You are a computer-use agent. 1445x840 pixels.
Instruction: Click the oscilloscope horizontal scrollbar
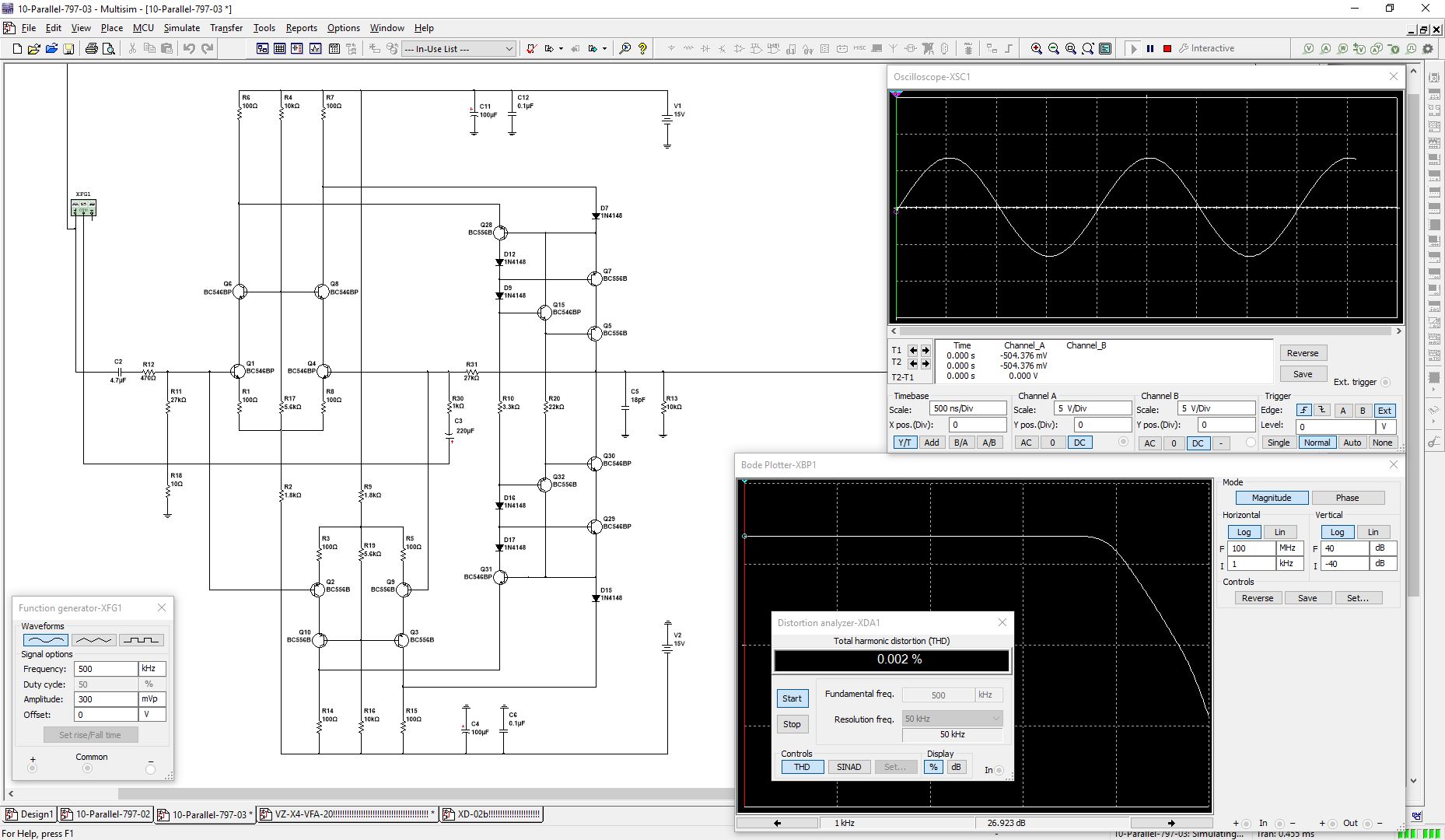click(1146, 331)
